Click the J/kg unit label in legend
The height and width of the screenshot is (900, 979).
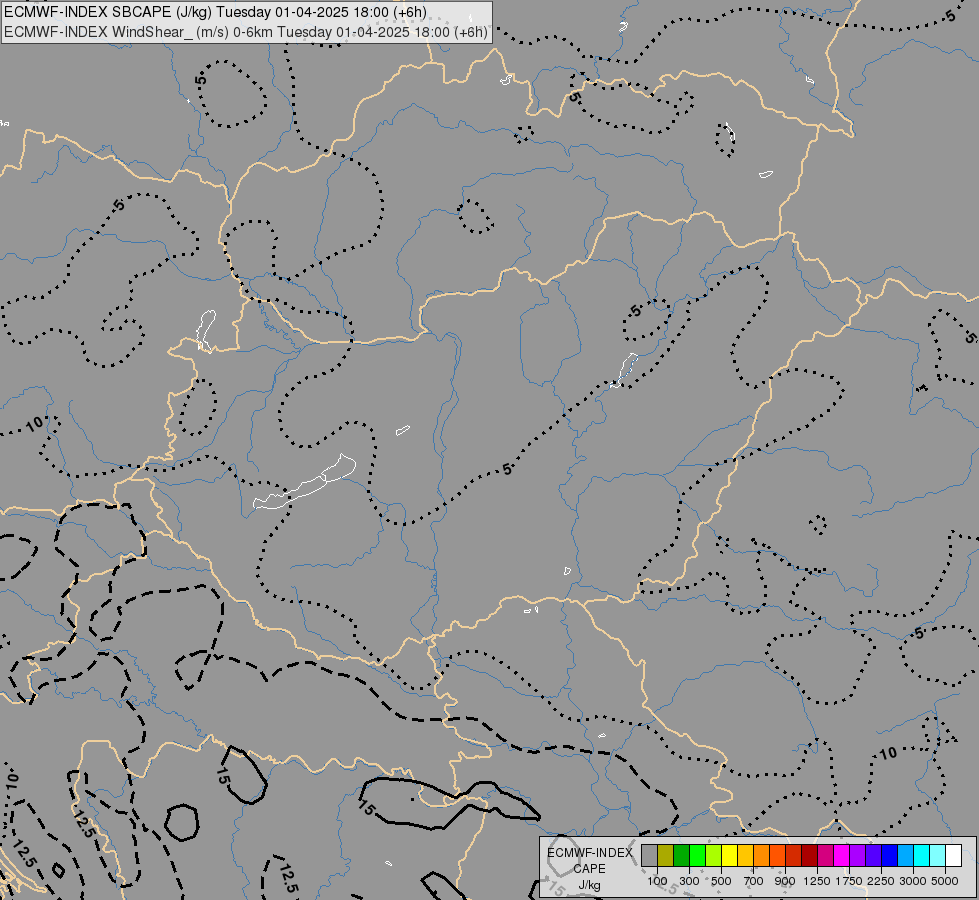[589, 886]
